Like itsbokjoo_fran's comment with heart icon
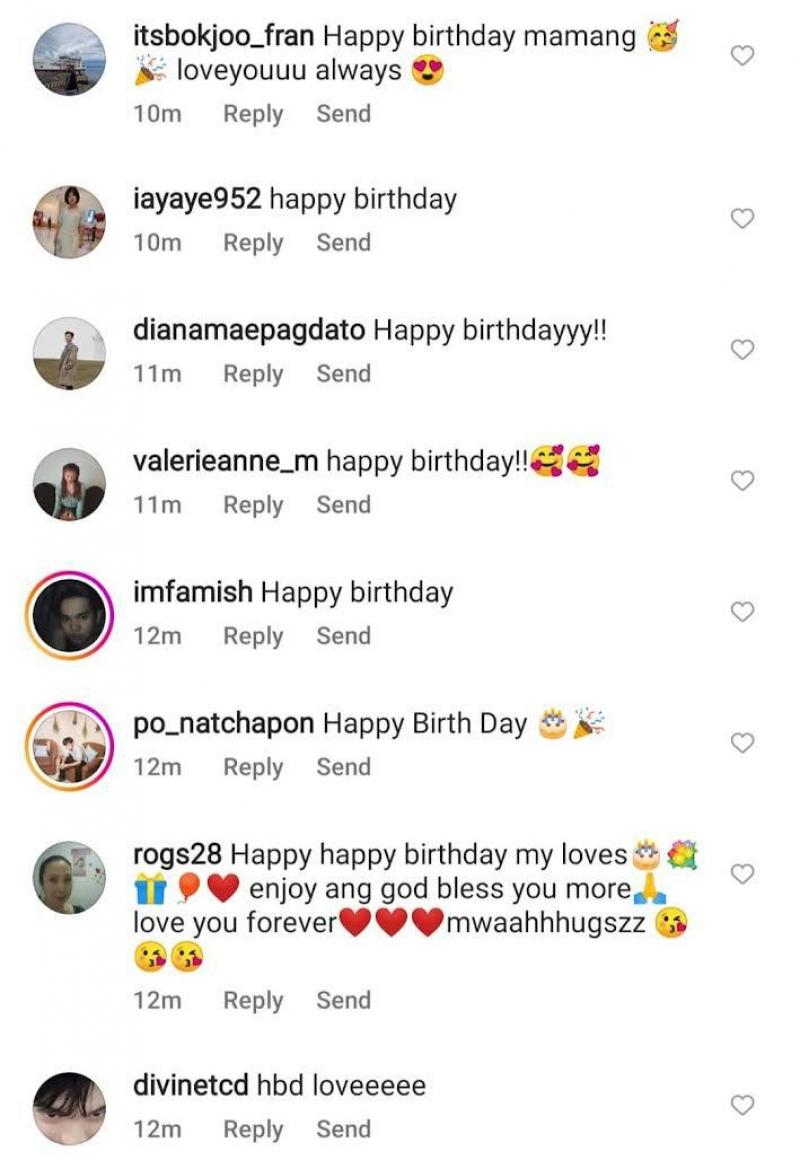800x1160 pixels. tap(742, 57)
